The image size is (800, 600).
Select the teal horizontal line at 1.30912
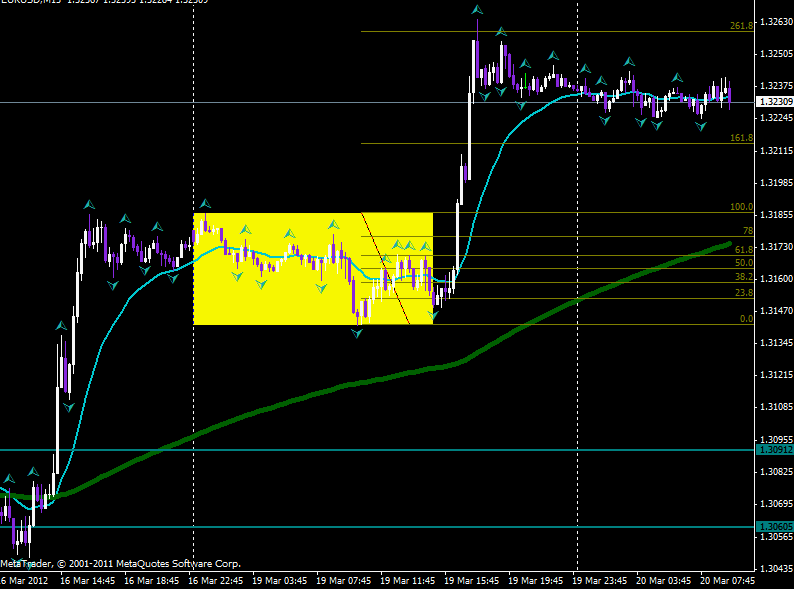coord(378,450)
